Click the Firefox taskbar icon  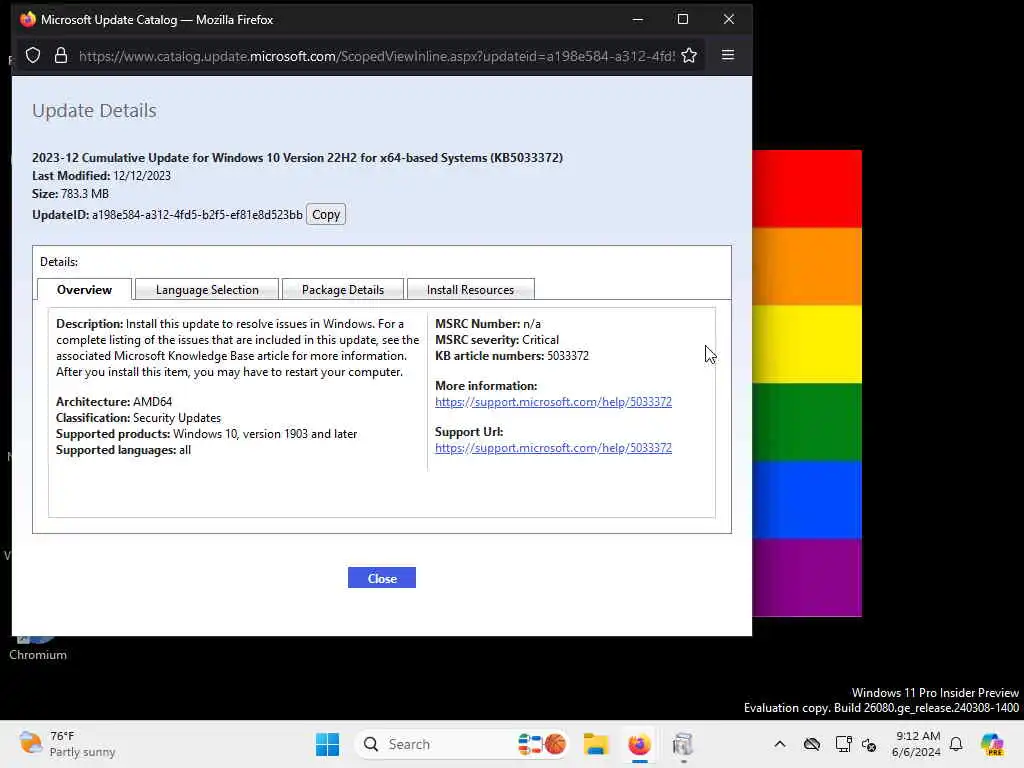tap(639, 744)
